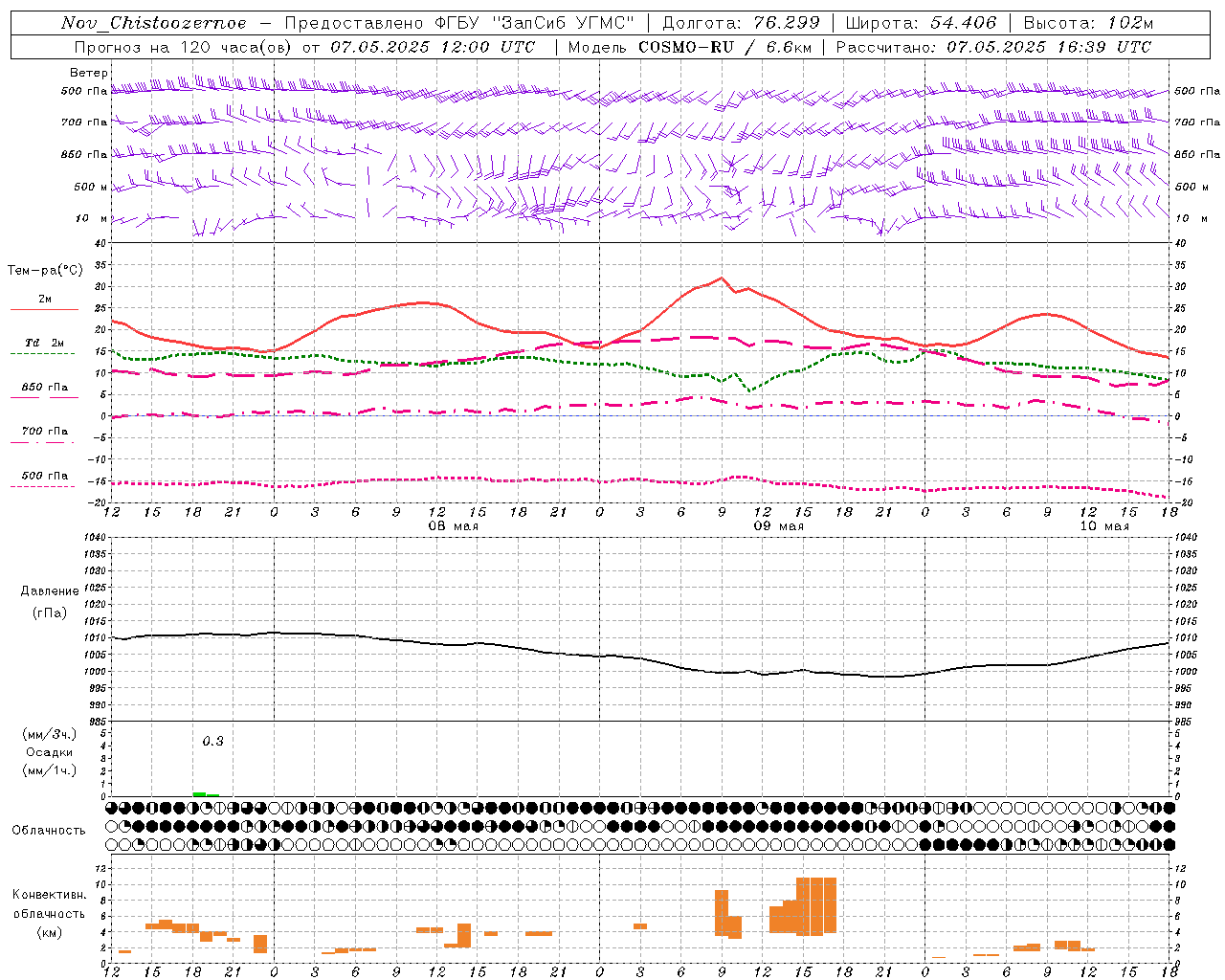Select the '(мм/3ч.)' precipitation unit label

[x=50, y=734]
